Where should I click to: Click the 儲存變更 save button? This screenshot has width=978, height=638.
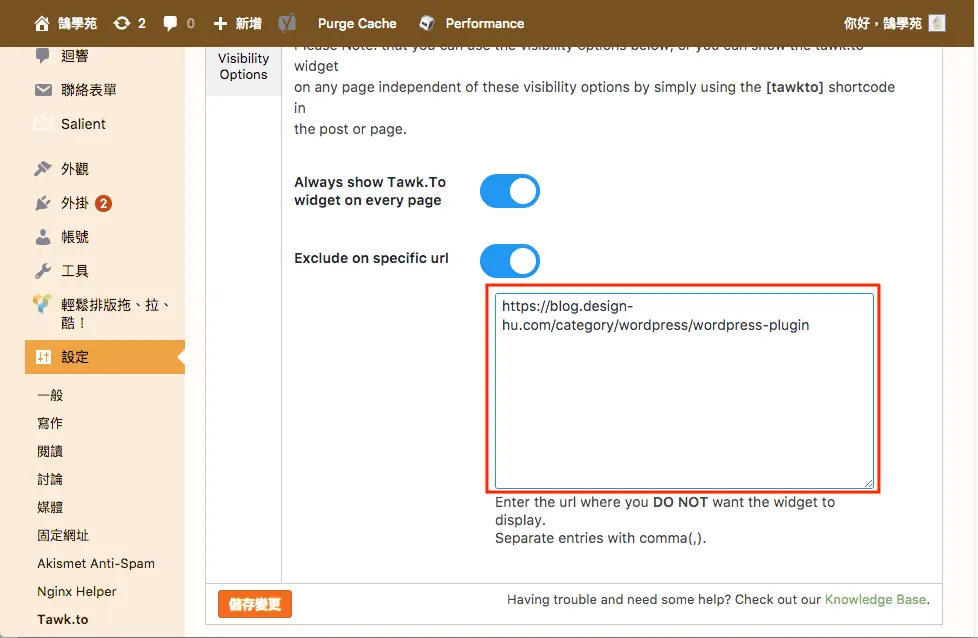(254, 604)
